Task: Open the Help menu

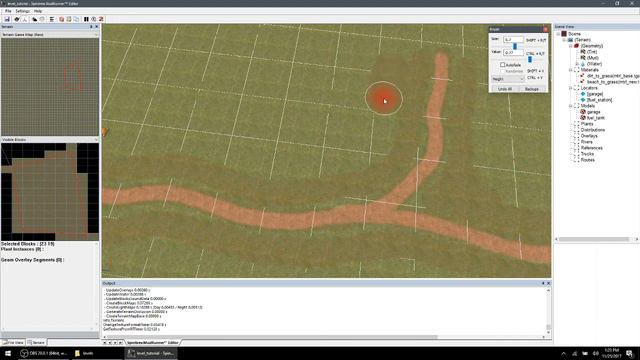Action: (38, 11)
